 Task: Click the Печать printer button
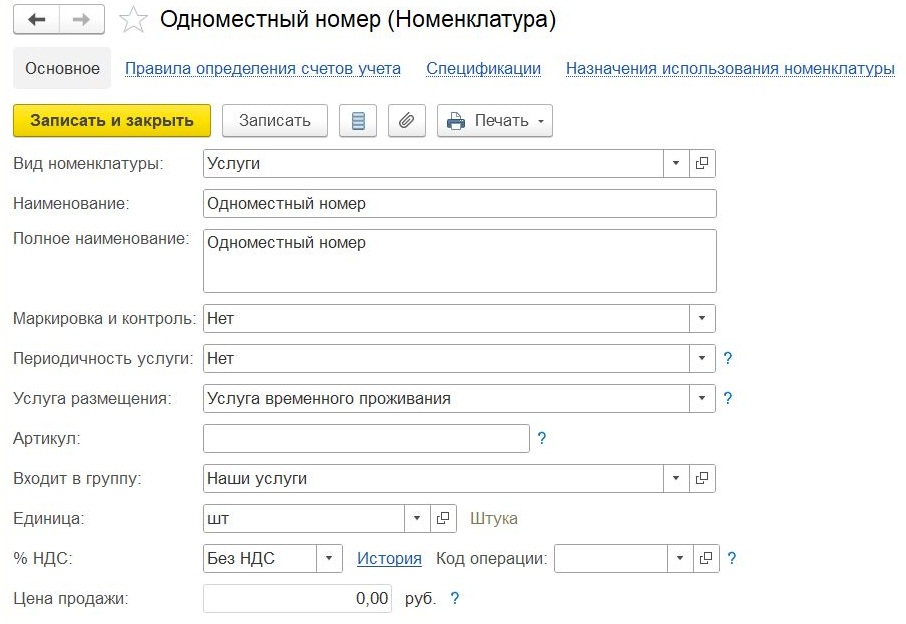click(x=495, y=121)
